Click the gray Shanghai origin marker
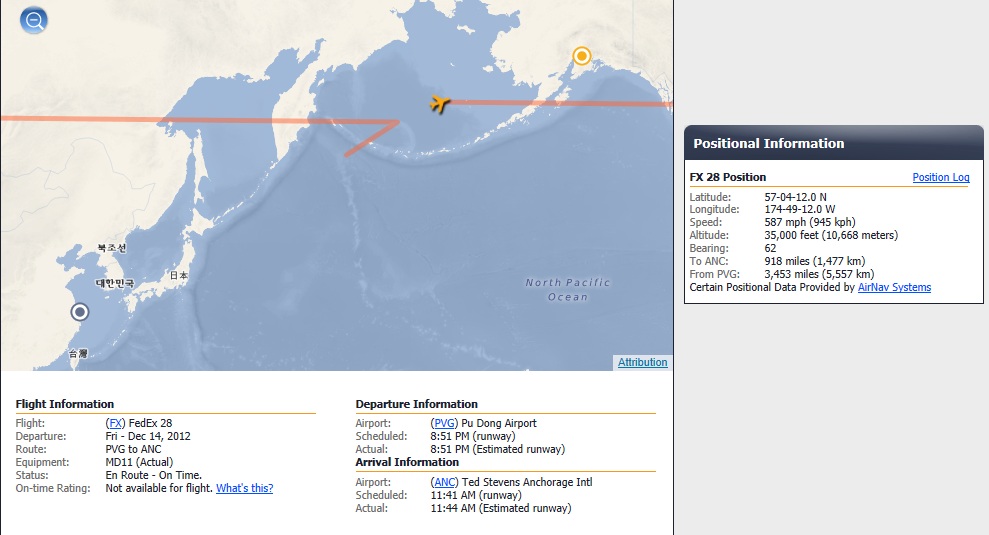Screen dimensions: 989x535 pos(79,312)
